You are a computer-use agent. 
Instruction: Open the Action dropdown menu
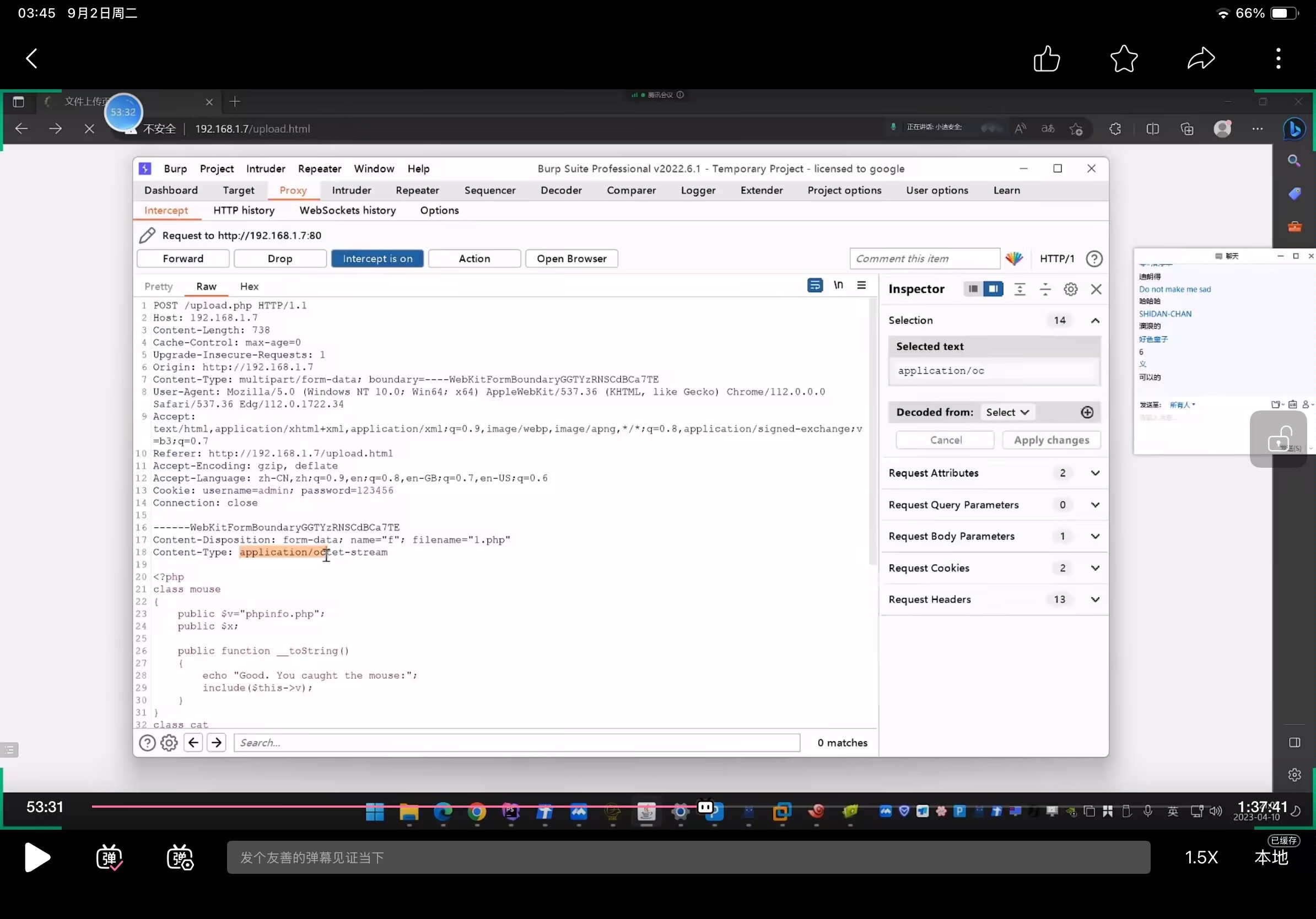tap(474, 258)
